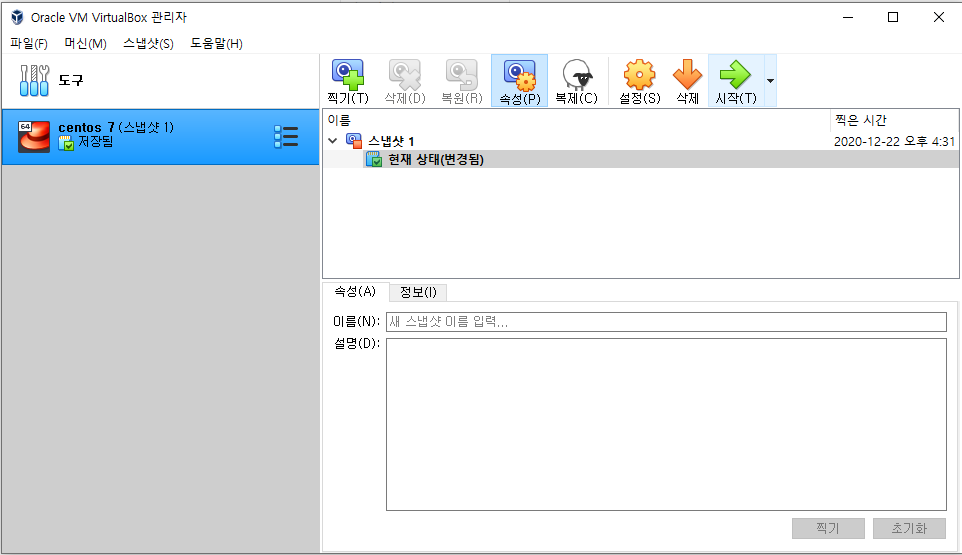The width and height of the screenshot is (962, 555).
Task: Open the 머신(M) menu
Action: pyautogui.click(x=85, y=44)
